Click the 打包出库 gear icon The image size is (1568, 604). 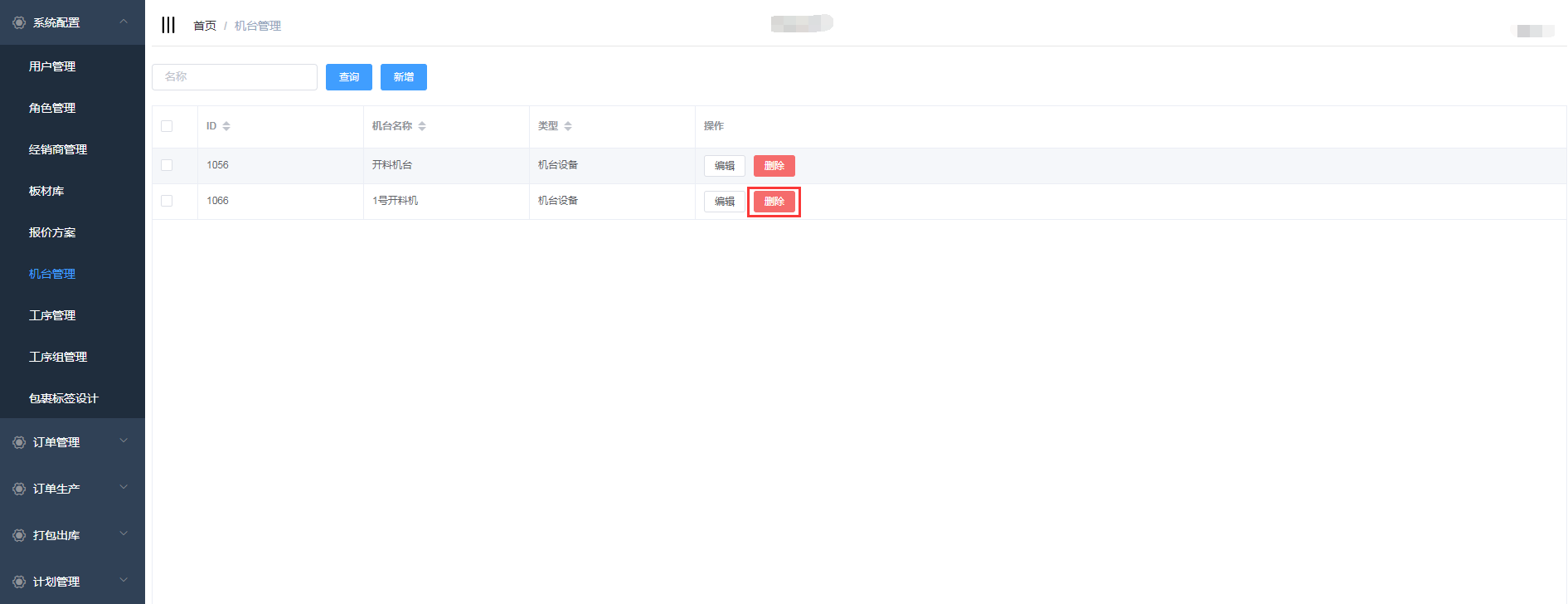pos(19,535)
